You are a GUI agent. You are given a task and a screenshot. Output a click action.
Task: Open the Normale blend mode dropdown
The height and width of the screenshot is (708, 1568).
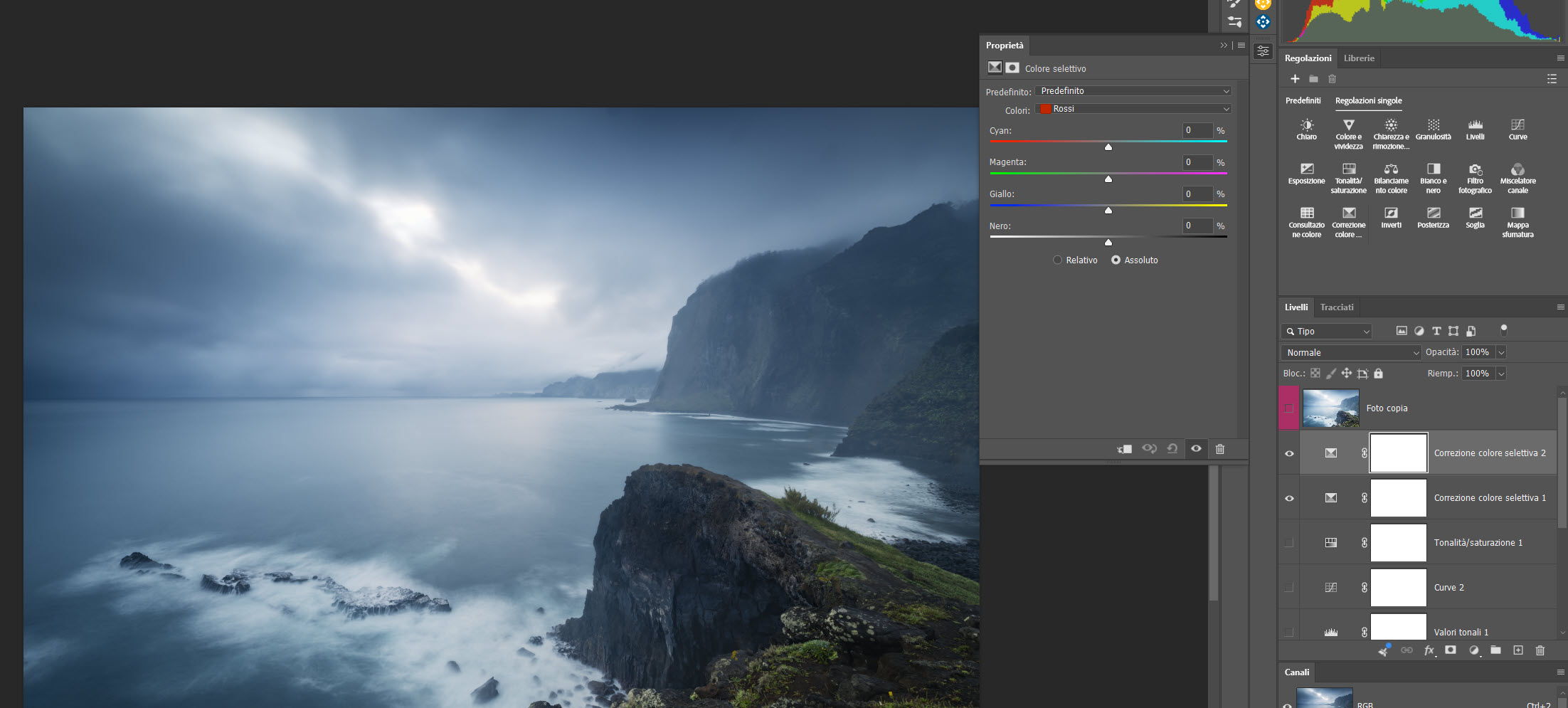click(x=1351, y=353)
